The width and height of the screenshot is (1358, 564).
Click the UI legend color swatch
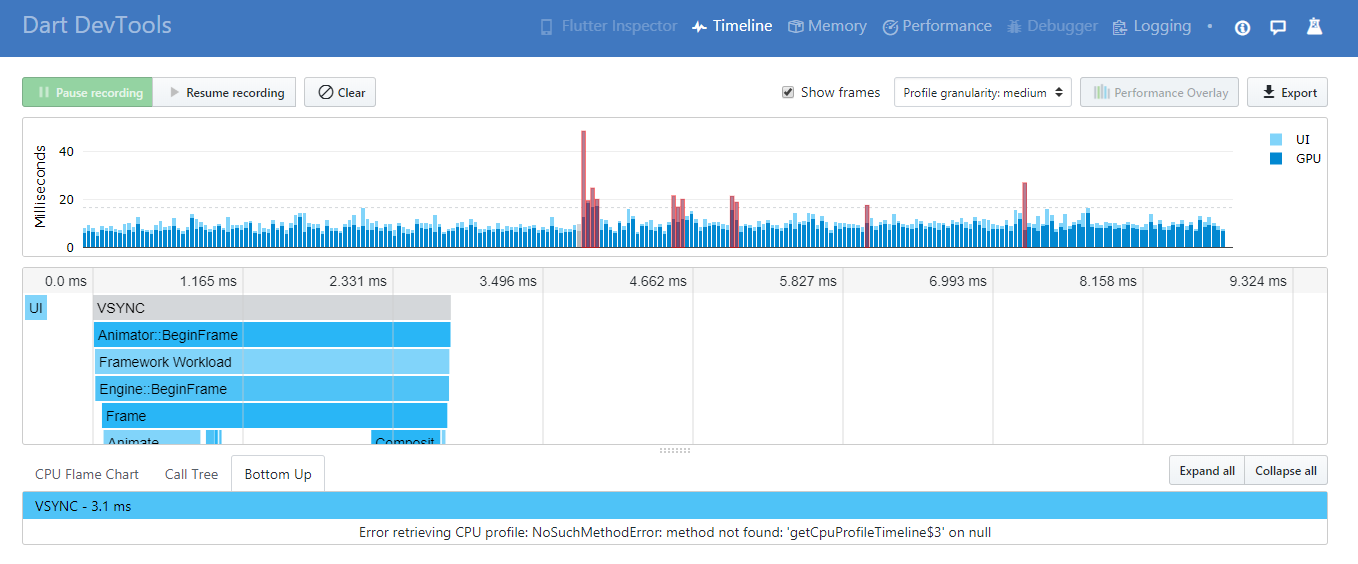(x=1275, y=140)
